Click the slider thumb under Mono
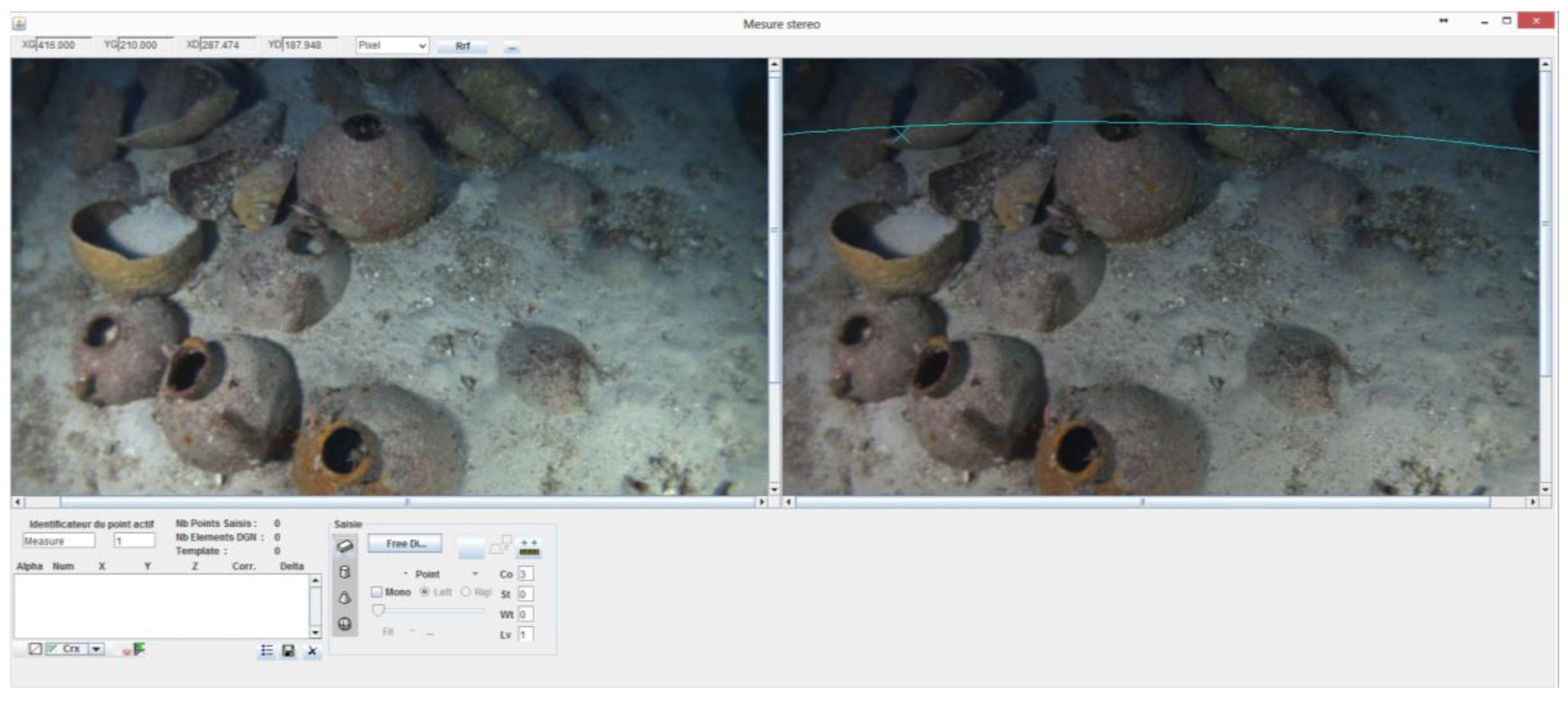Screen dimensions: 1568x701 coord(379,611)
